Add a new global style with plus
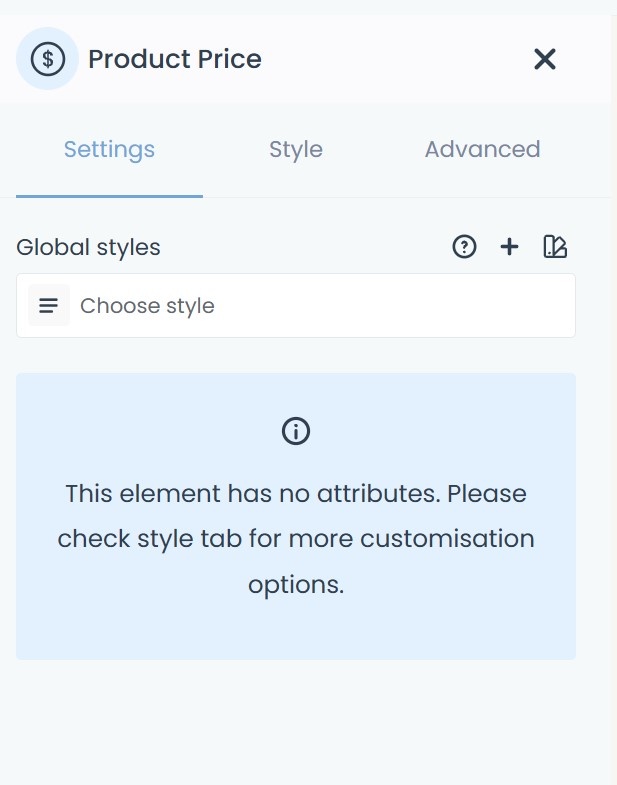The image size is (617, 785). pyautogui.click(x=510, y=247)
